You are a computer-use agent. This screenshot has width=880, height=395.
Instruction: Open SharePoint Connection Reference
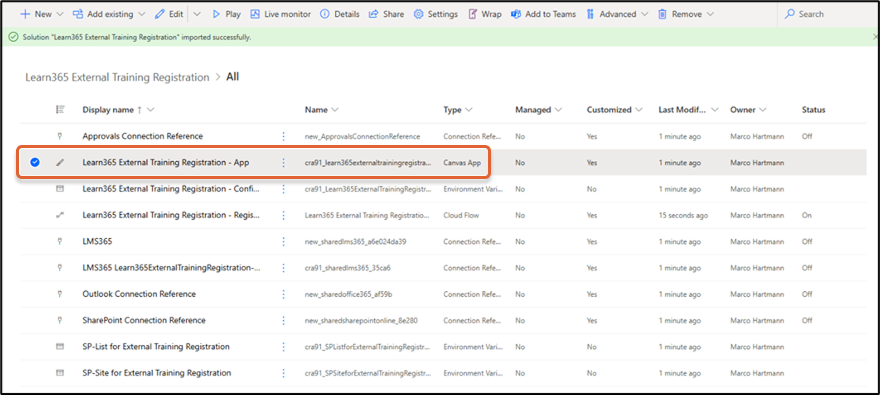click(x=144, y=320)
